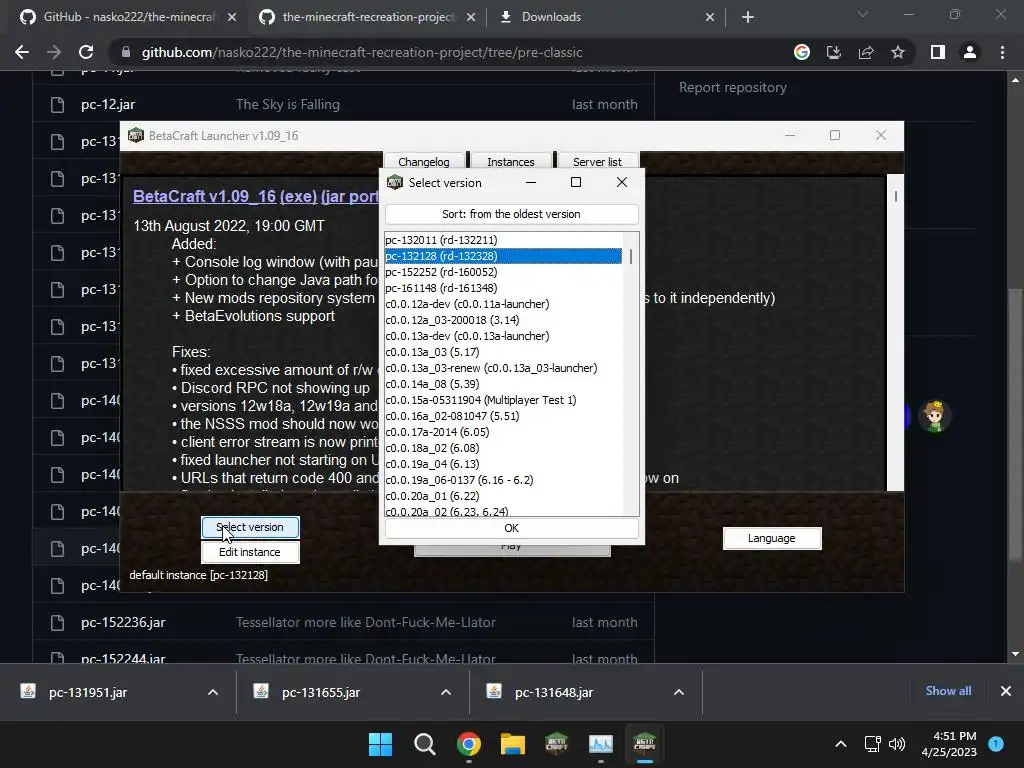The width and height of the screenshot is (1024, 768).
Task: Click the file icon next to pc-152236.jar
Action: 57,622
